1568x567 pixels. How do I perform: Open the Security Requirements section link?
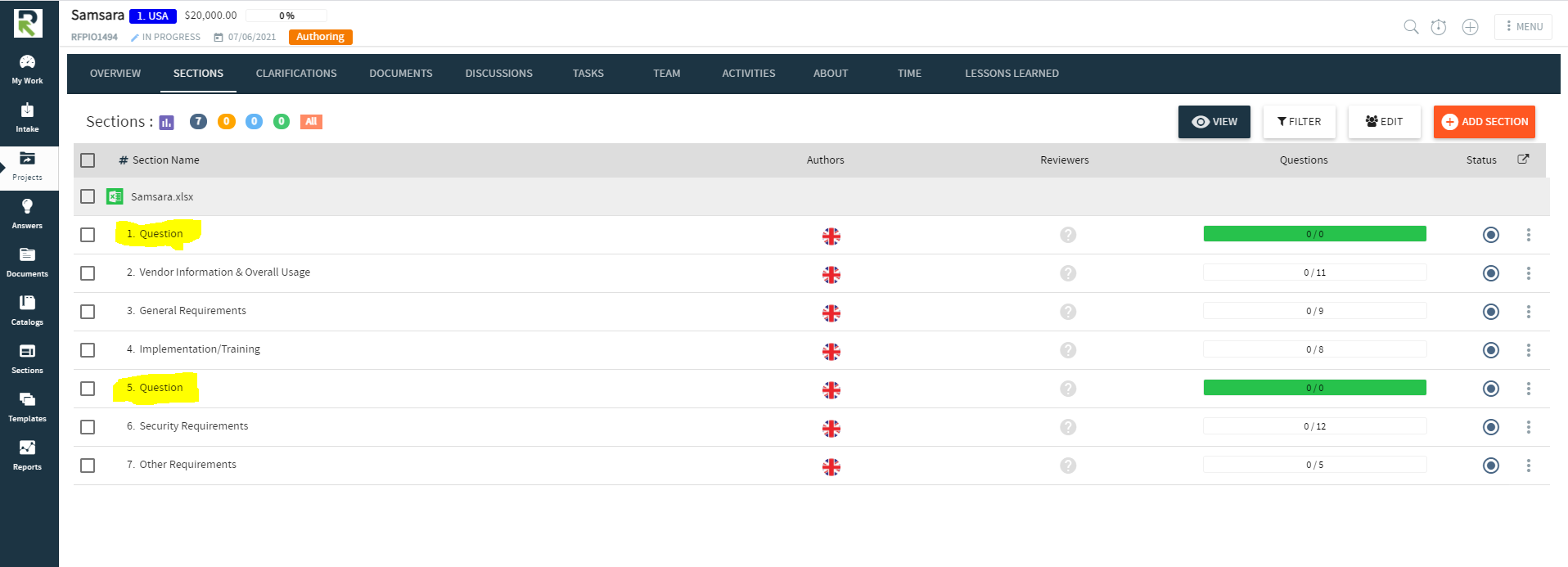pyautogui.click(x=194, y=426)
